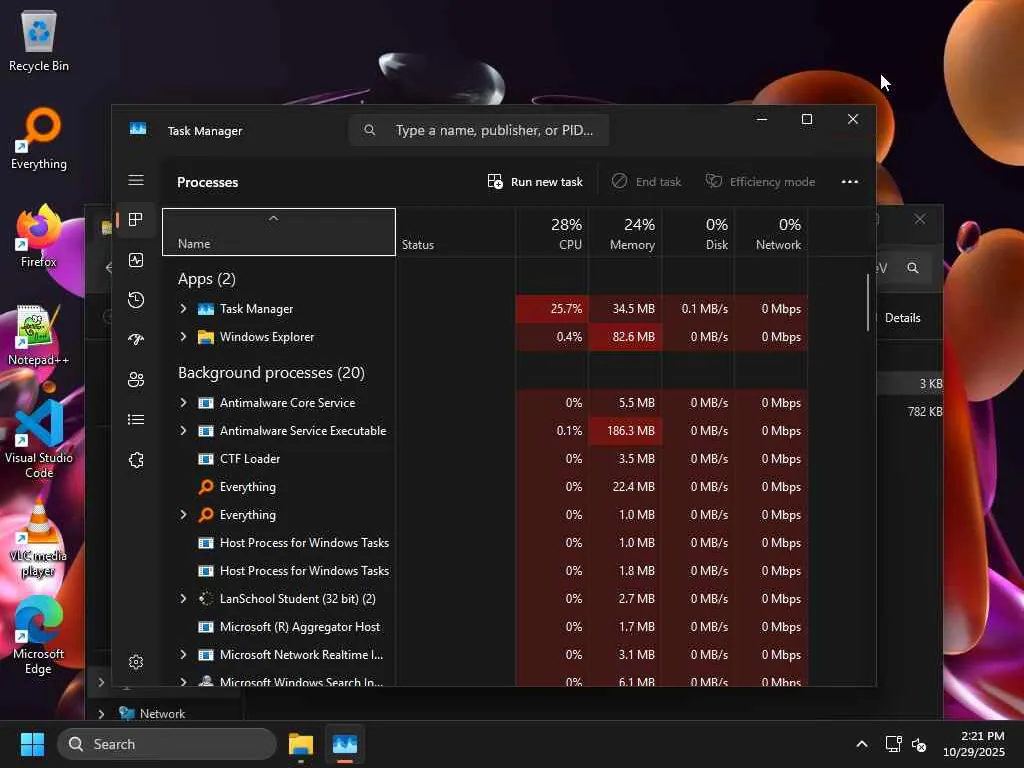This screenshot has height=768, width=1024.
Task: Click Network in File Explorer navigation pane
Action: click(162, 714)
